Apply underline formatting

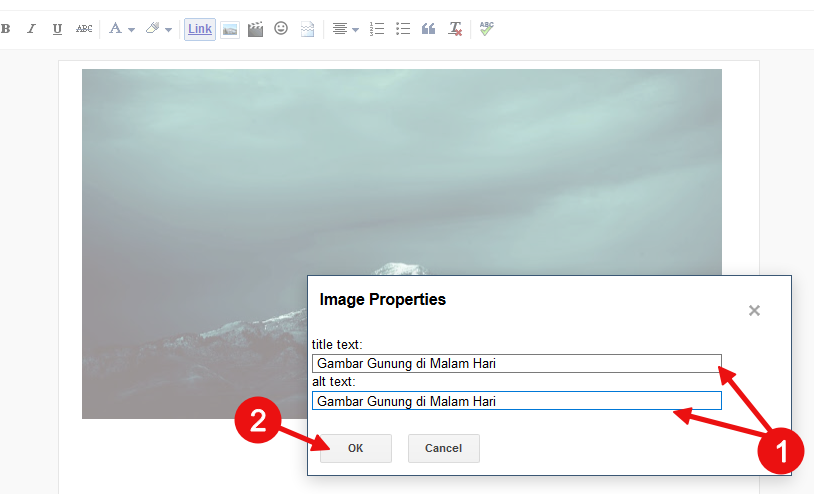coord(57,29)
